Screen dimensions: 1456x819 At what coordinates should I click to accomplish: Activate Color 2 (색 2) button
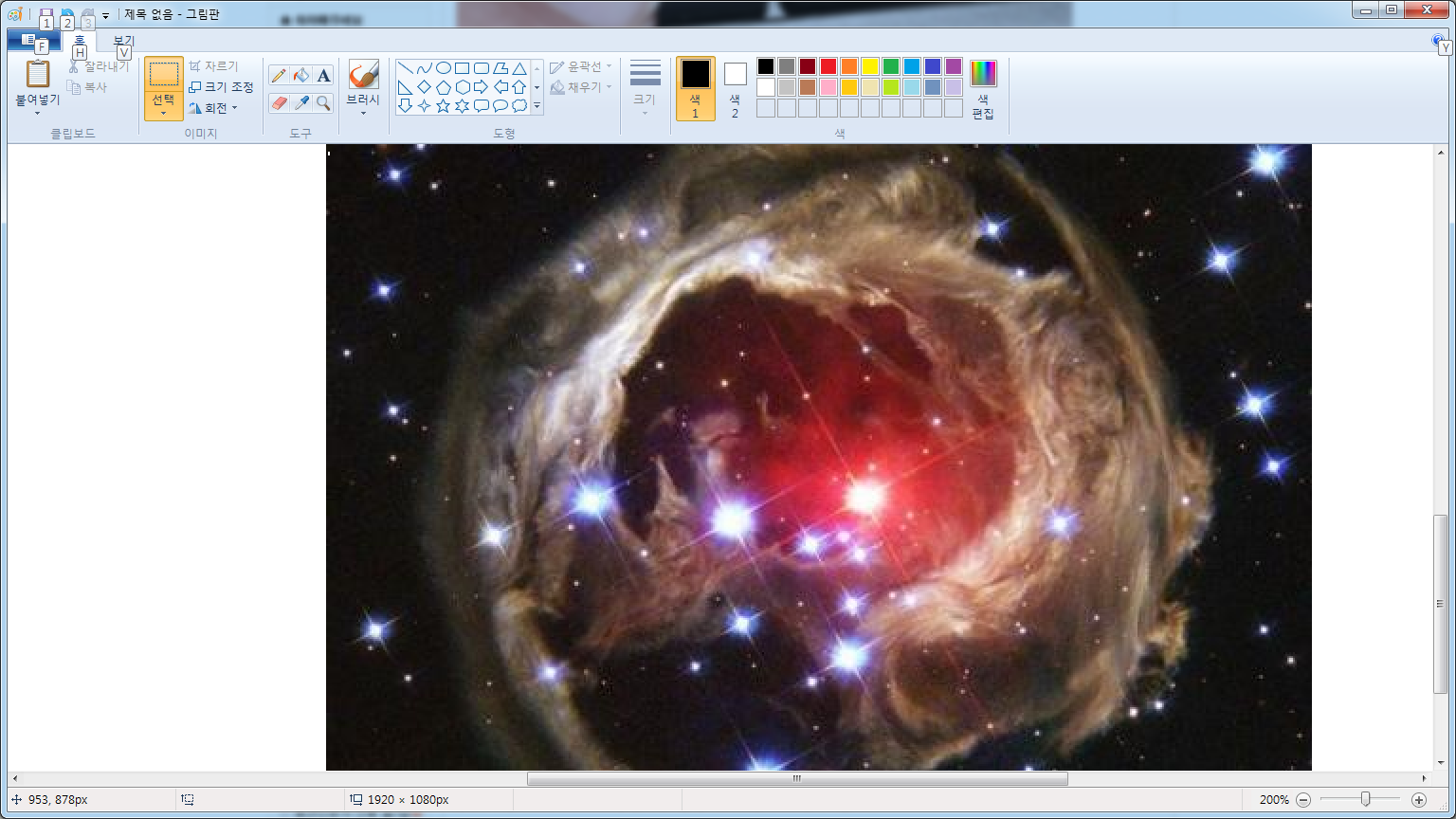[x=735, y=88]
